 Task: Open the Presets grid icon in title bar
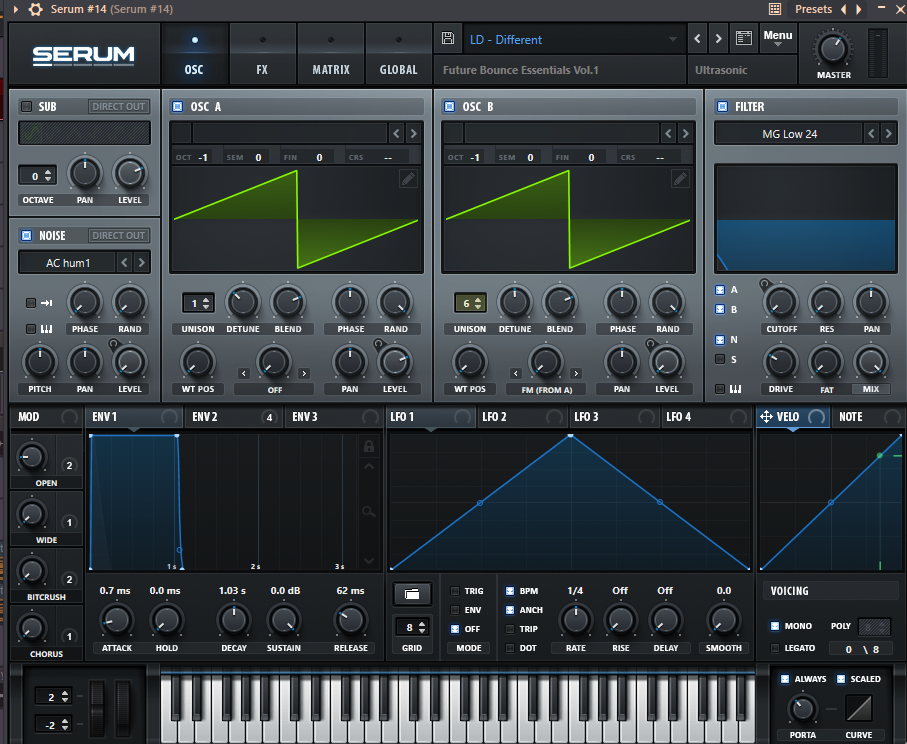click(x=775, y=9)
